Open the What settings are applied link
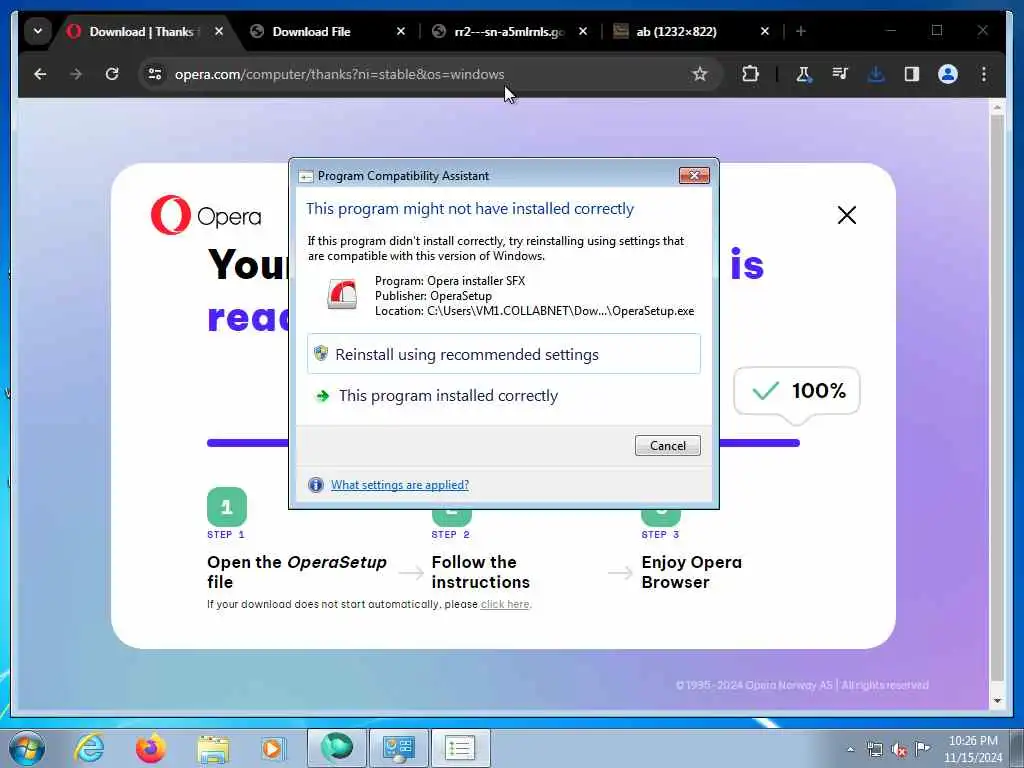The image size is (1024, 768). pyautogui.click(x=400, y=485)
